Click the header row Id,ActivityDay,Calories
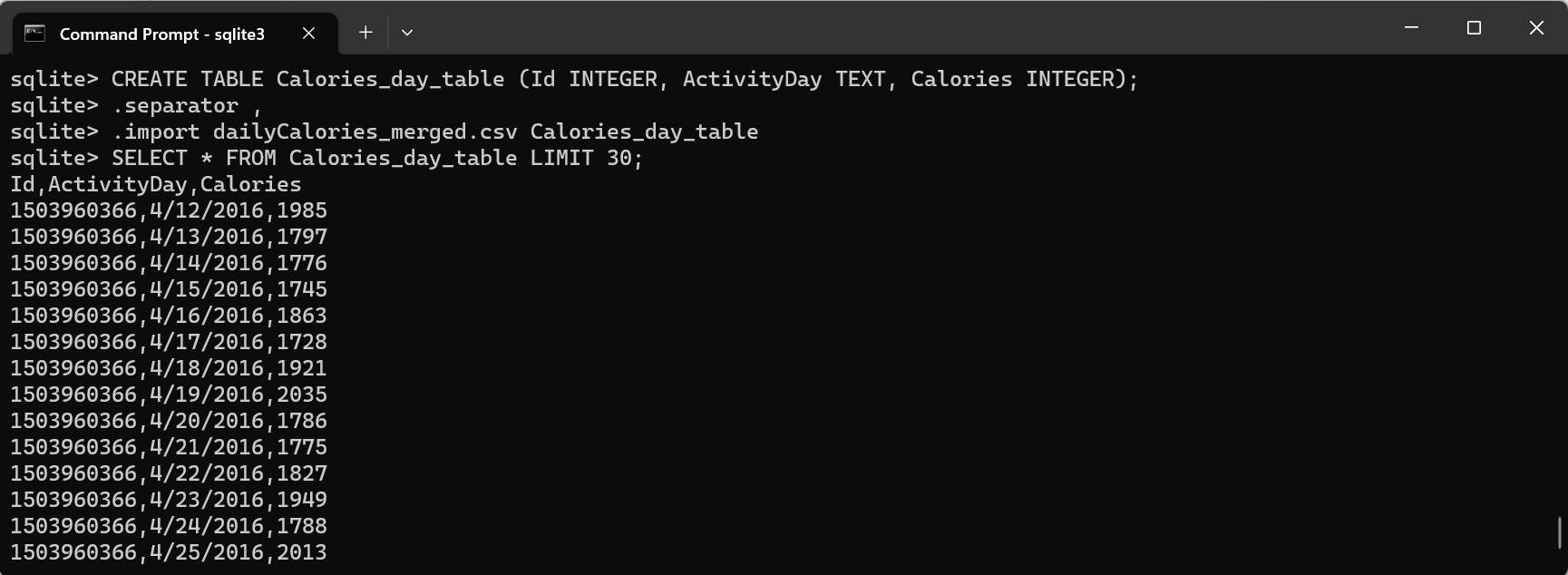This screenshot has width=1568, height=575. point(156,184)
